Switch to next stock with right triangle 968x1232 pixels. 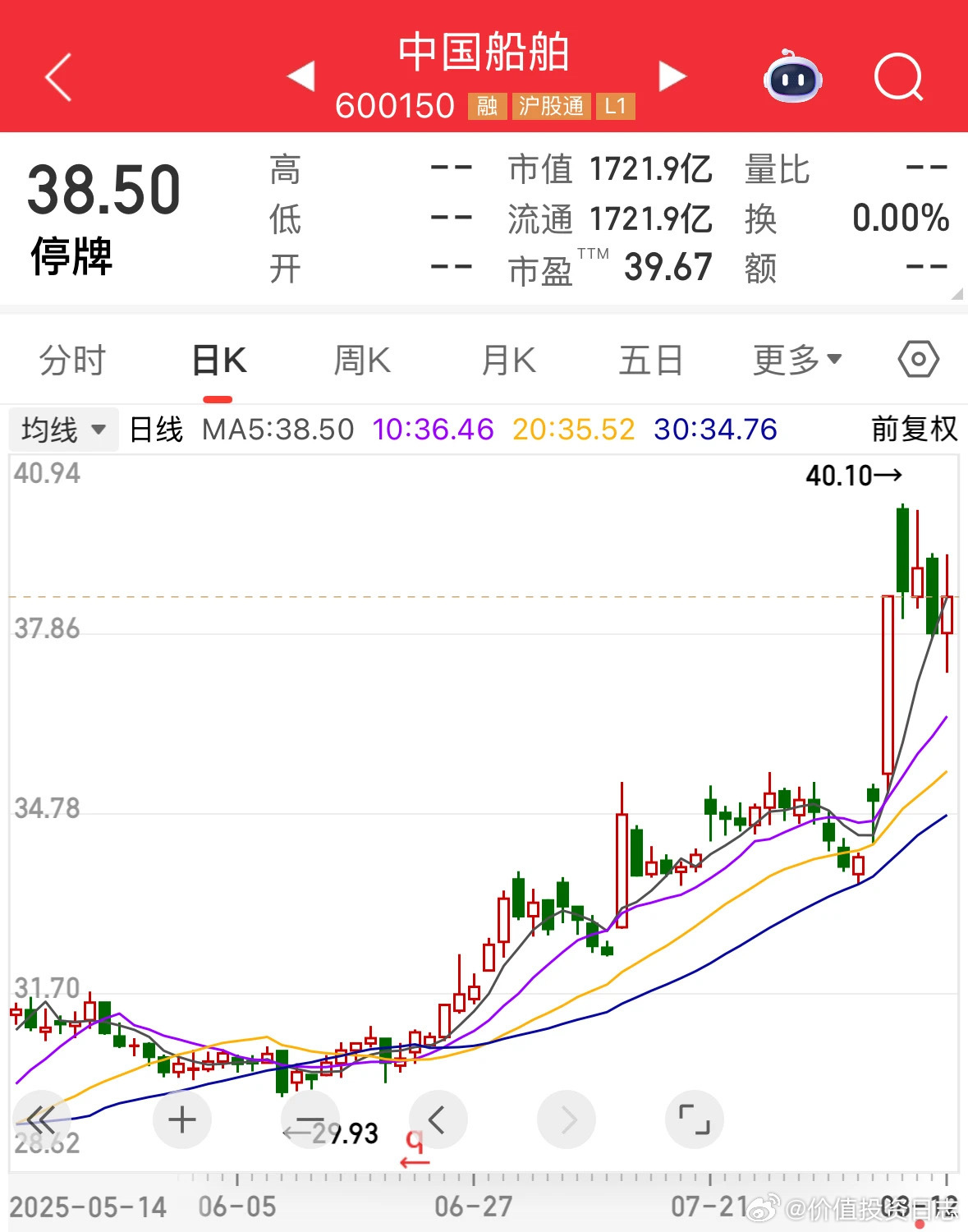pyautogui.click(x=672, y=76)
